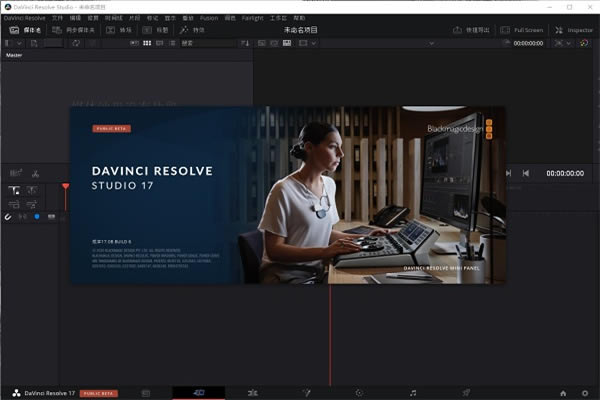Click the Quick Export button
Screen dimensions: 600x400
(471, 31)
